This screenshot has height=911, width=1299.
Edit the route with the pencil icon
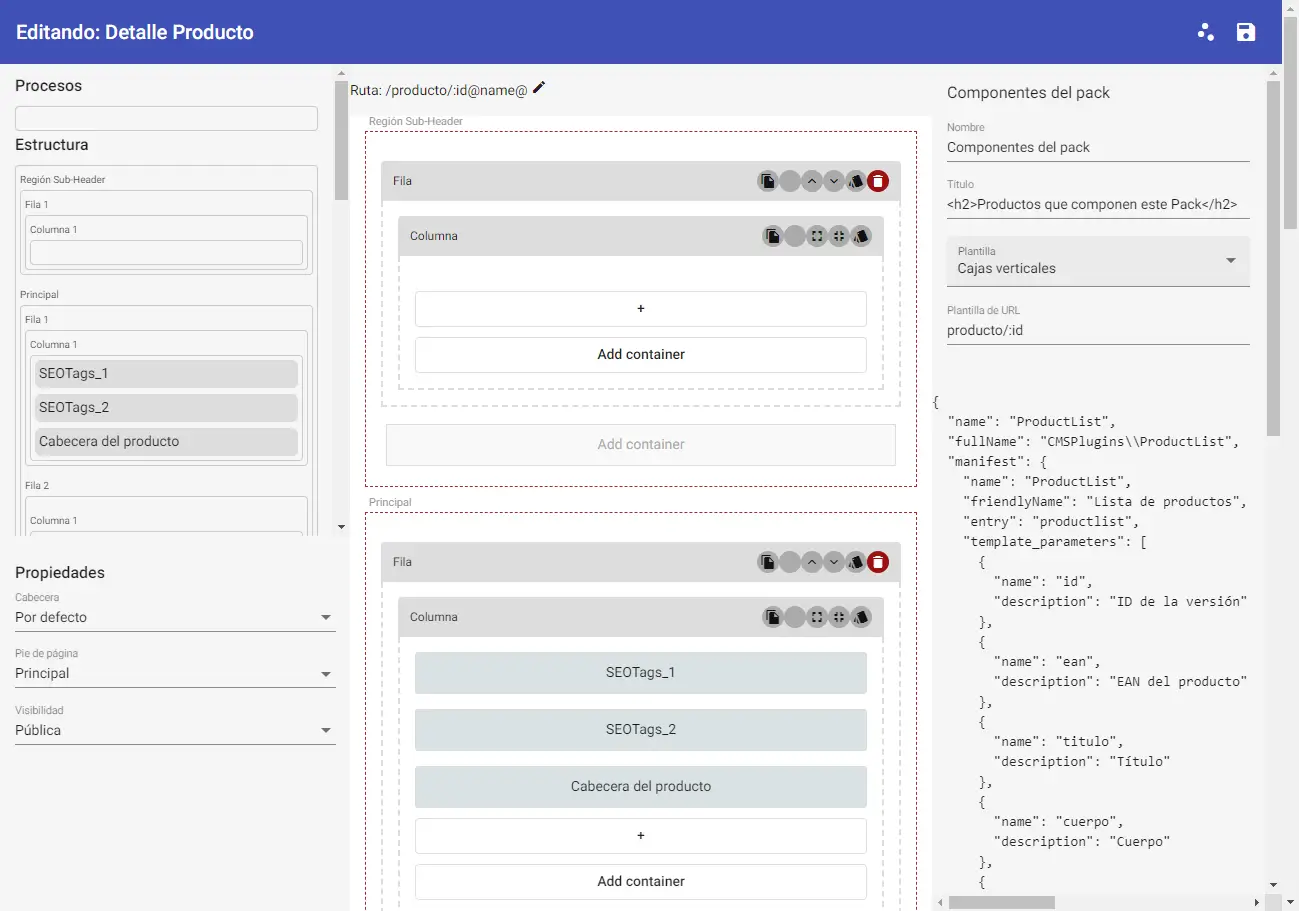[x=539, y=88]
